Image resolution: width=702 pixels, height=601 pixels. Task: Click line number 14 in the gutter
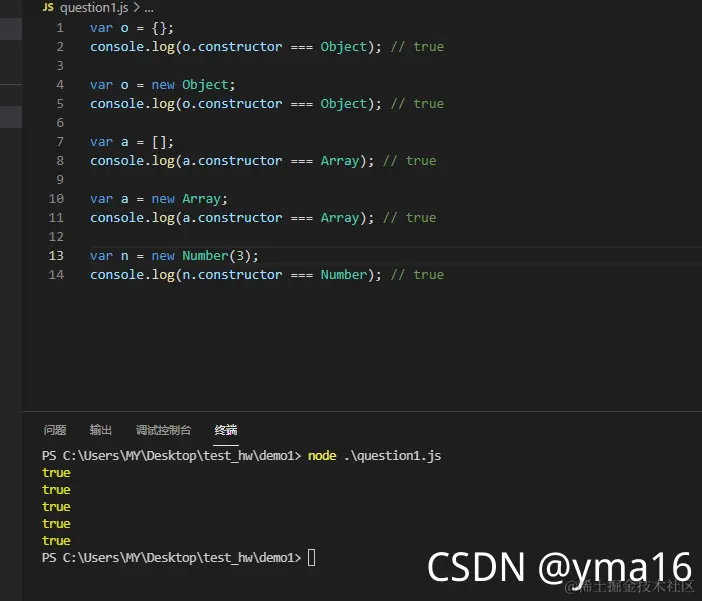pos(56,275)
